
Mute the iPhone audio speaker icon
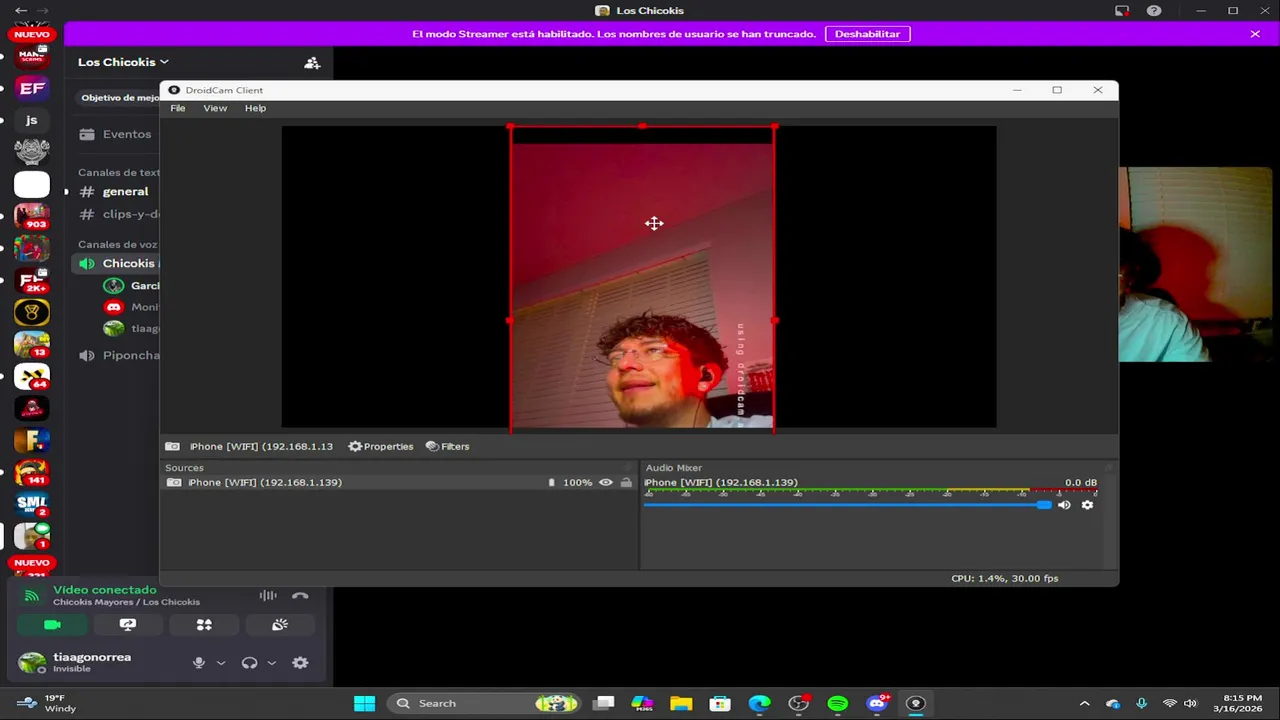(1064, 505)
